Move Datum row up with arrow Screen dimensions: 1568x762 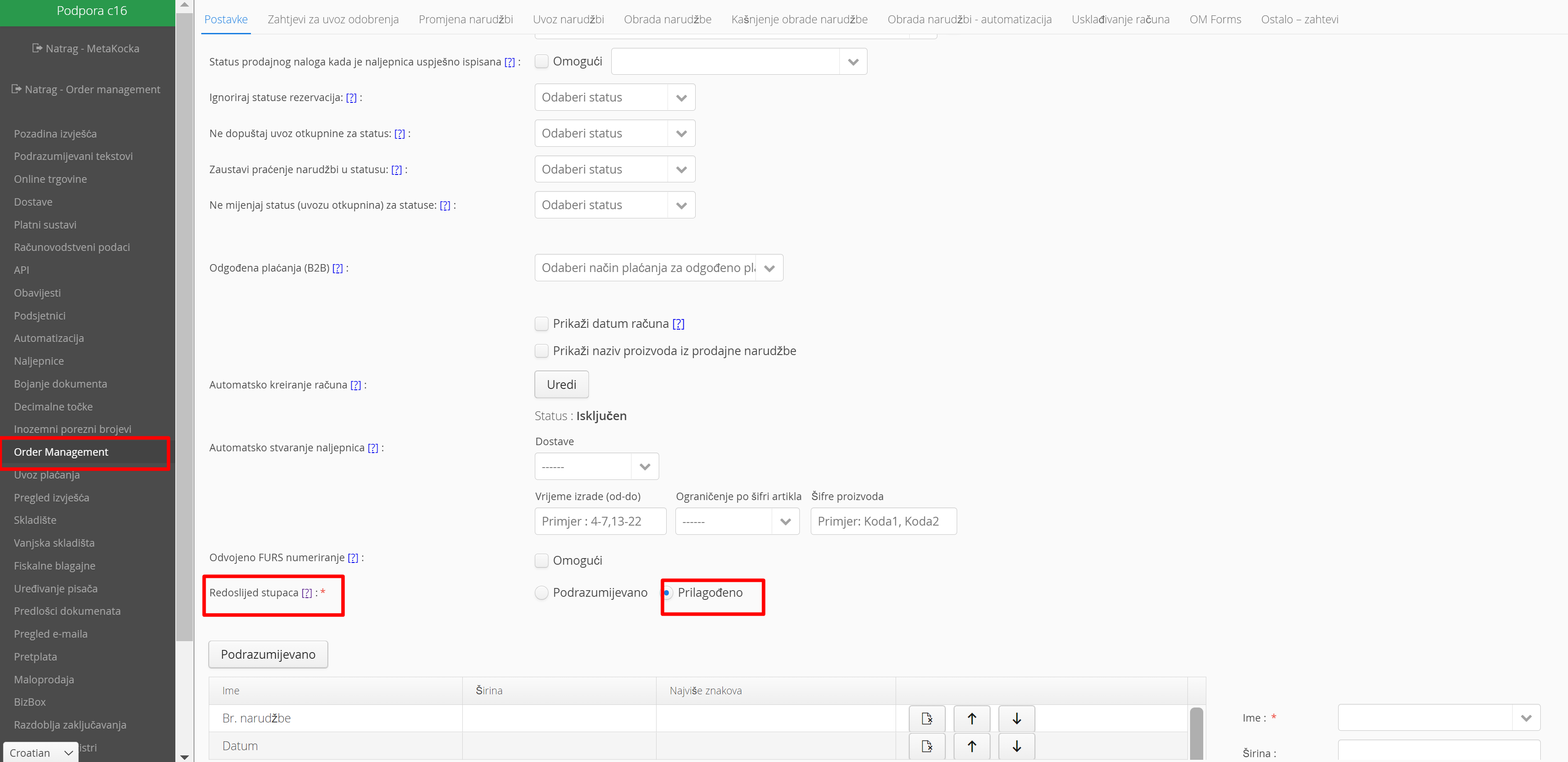[972, 746]
